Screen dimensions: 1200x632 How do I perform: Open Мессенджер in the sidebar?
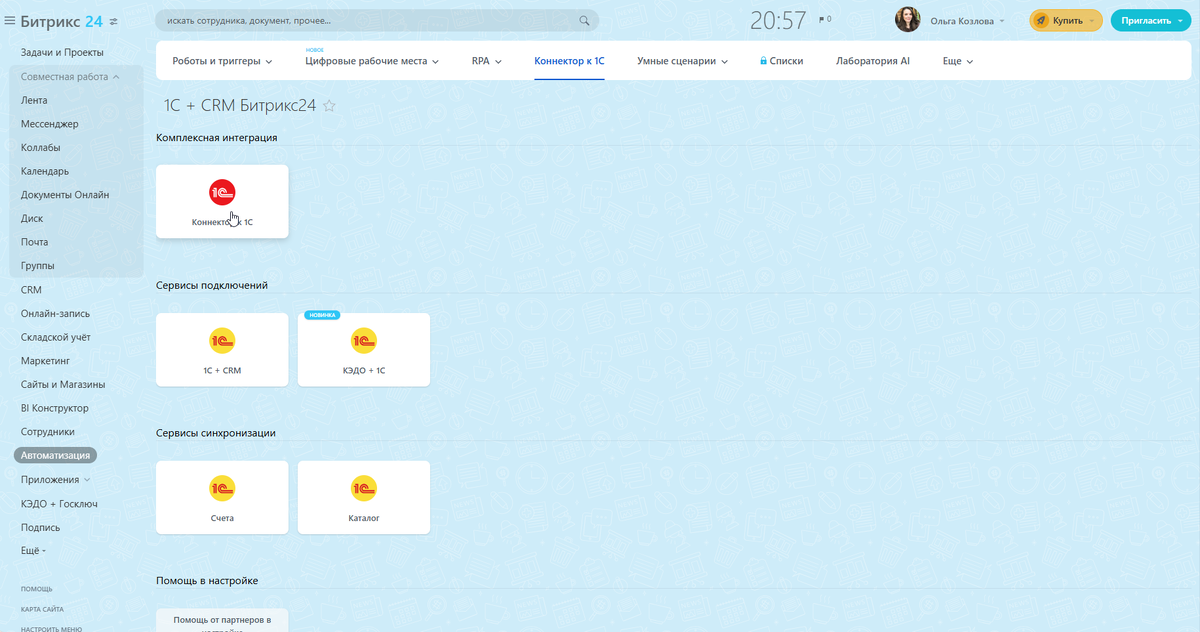coord(50,124)
